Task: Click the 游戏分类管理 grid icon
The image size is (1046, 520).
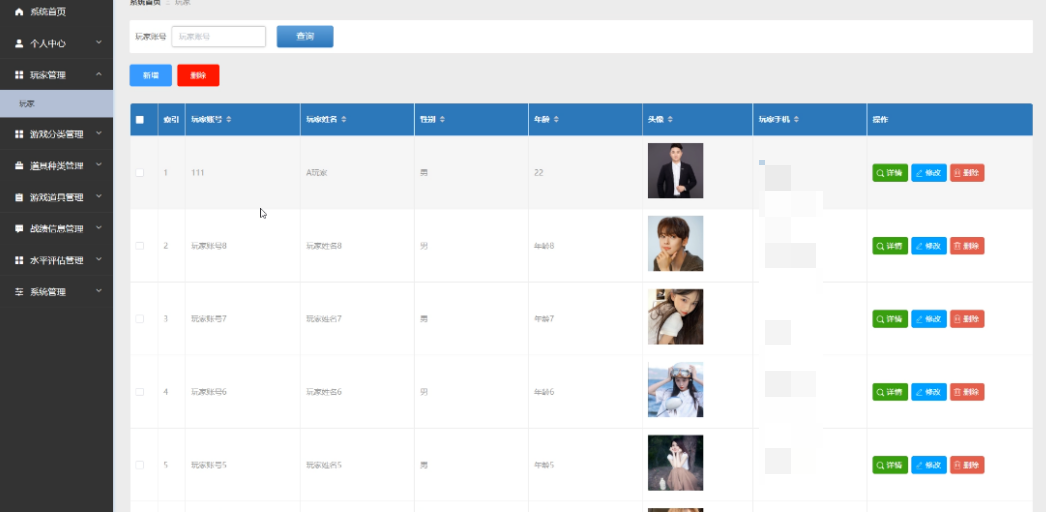Action: [x=19, y=134]
